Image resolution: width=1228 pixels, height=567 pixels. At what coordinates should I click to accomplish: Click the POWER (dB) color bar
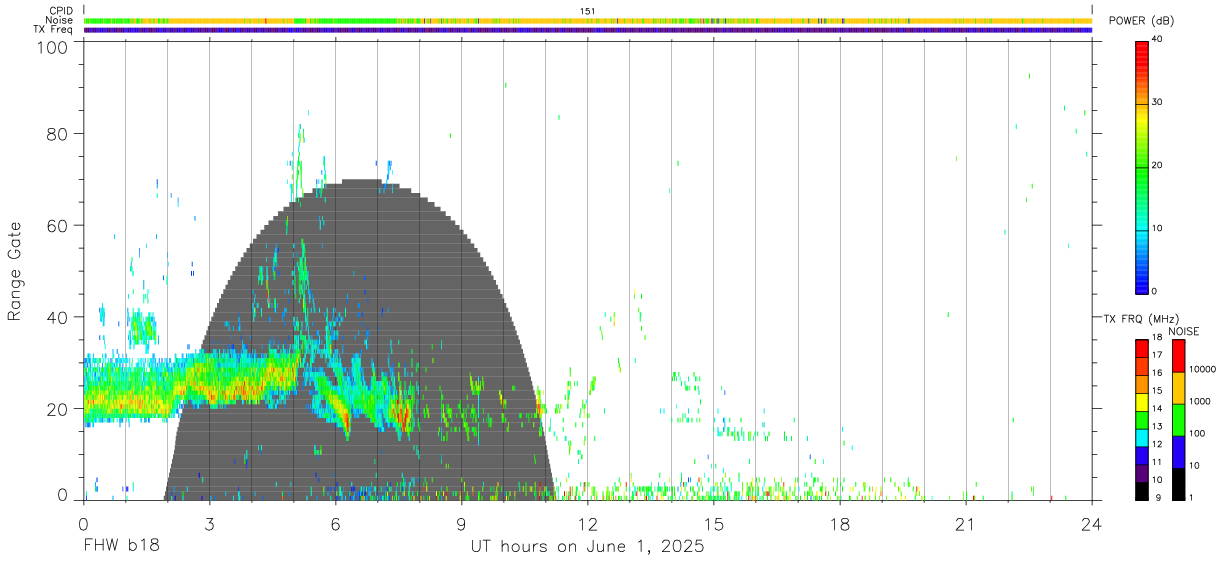[1142, 166]
